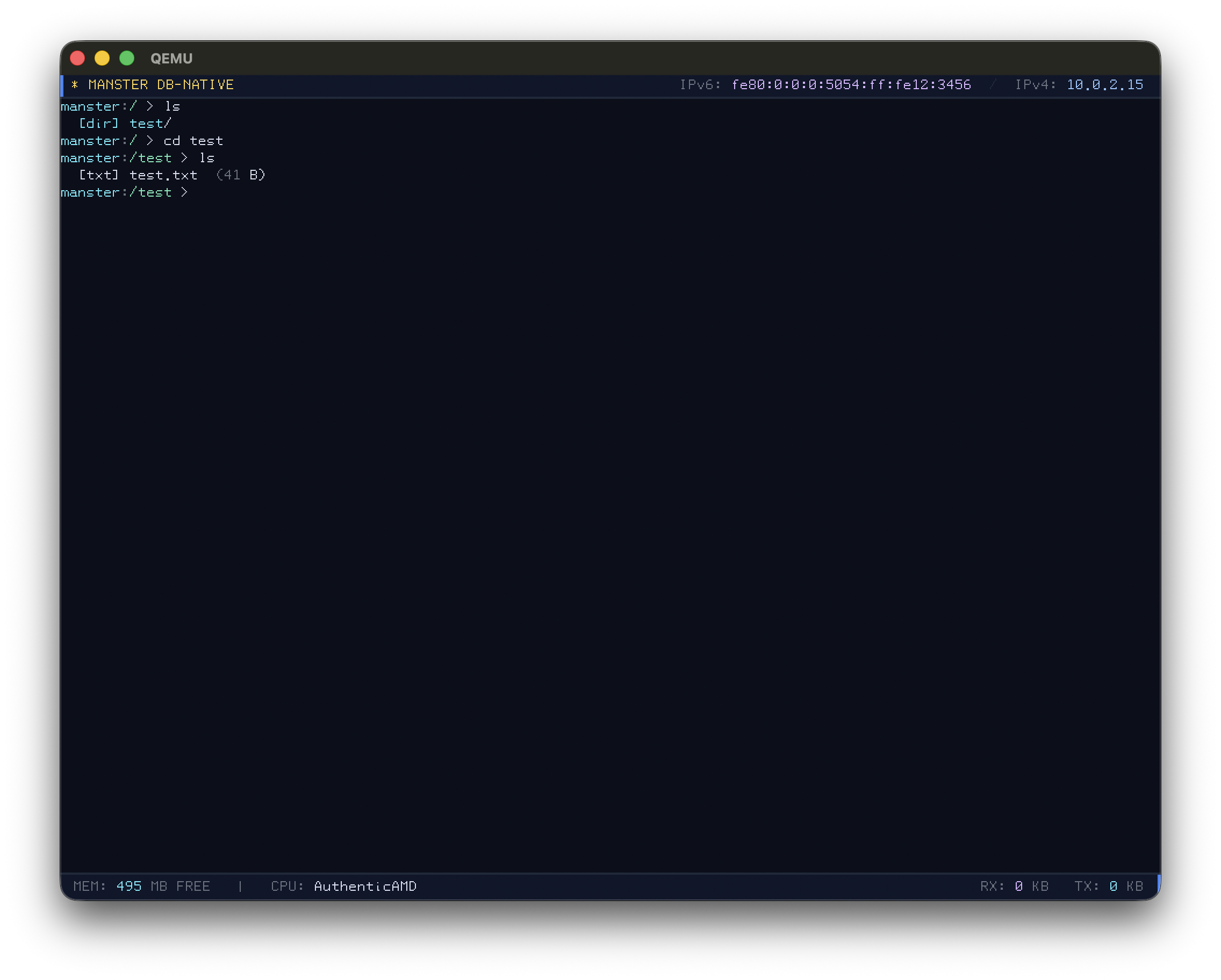Click the green zoom traffic light
The height and width of the screenshot is (980, 1221).
tap(127, 59)
